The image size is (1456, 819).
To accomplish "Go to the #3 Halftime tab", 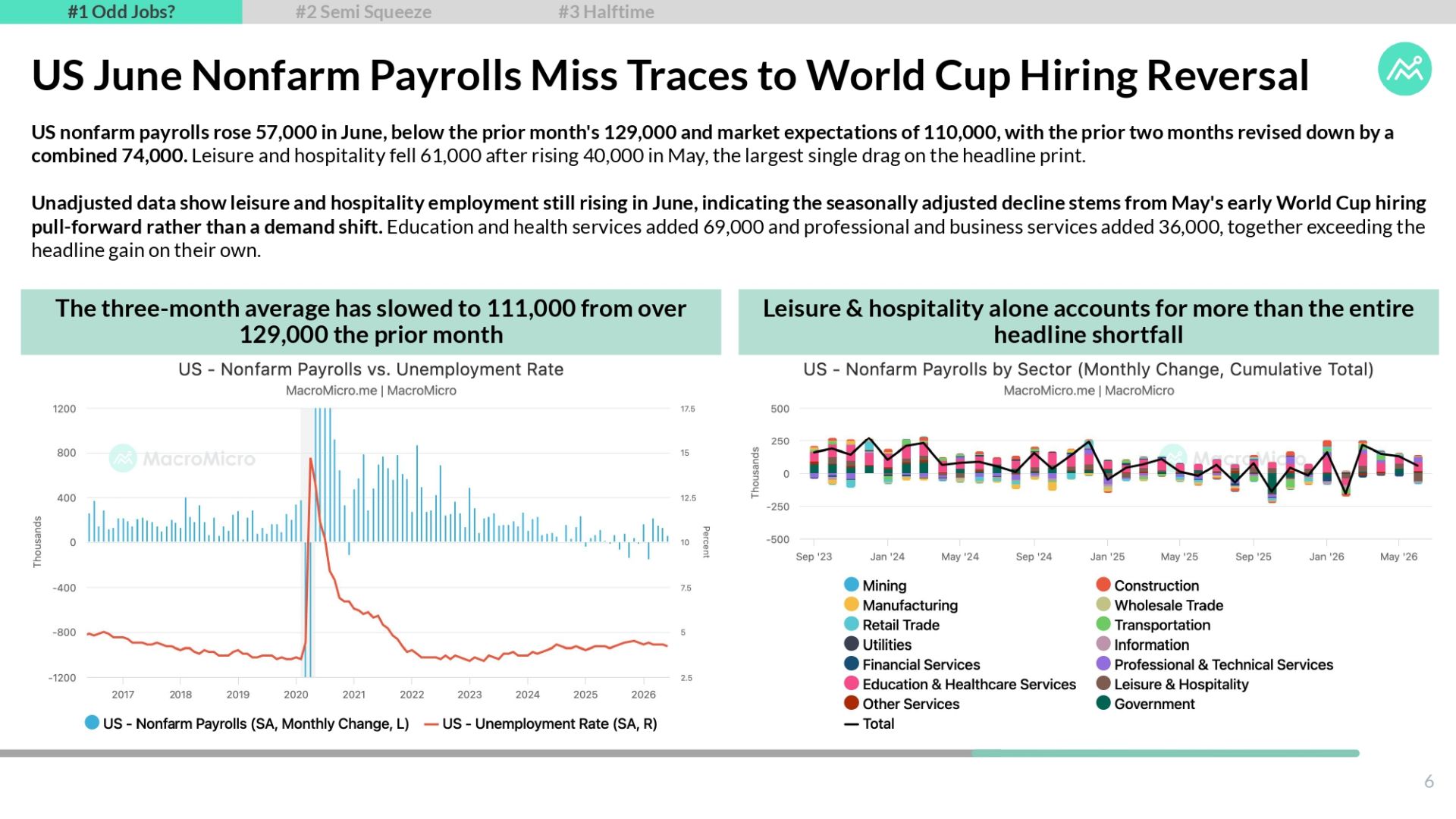I will (x=606, y=12).
